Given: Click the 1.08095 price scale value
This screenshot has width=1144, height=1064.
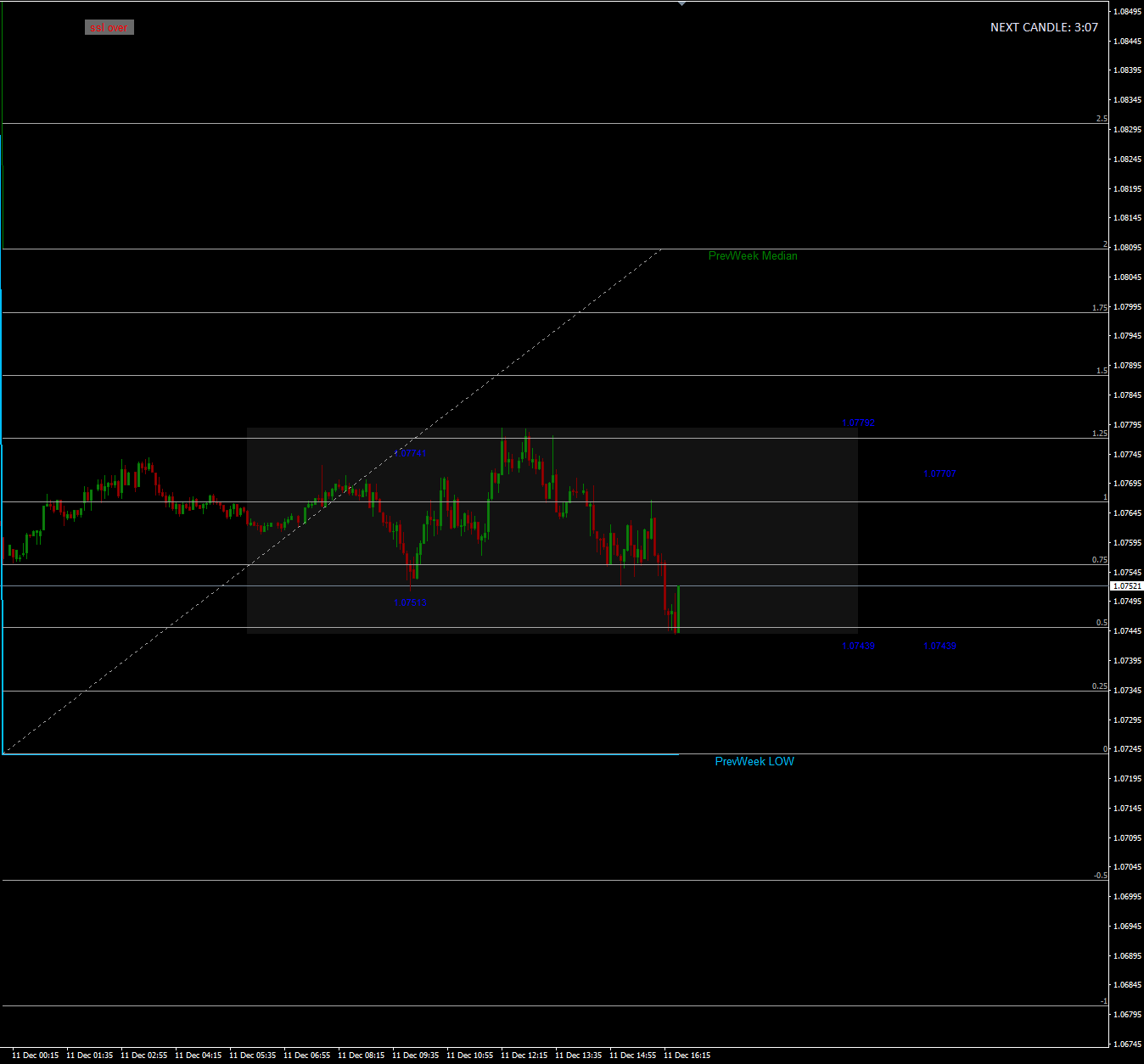Looking at the screenshot, I should coord(1126,248).
